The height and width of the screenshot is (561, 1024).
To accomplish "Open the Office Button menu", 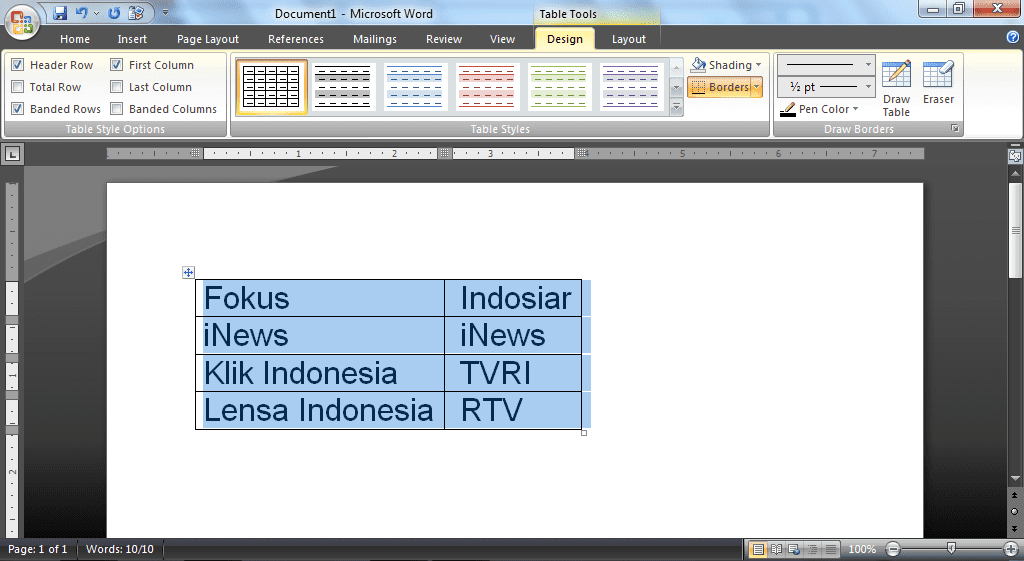I will coord(21,22).
